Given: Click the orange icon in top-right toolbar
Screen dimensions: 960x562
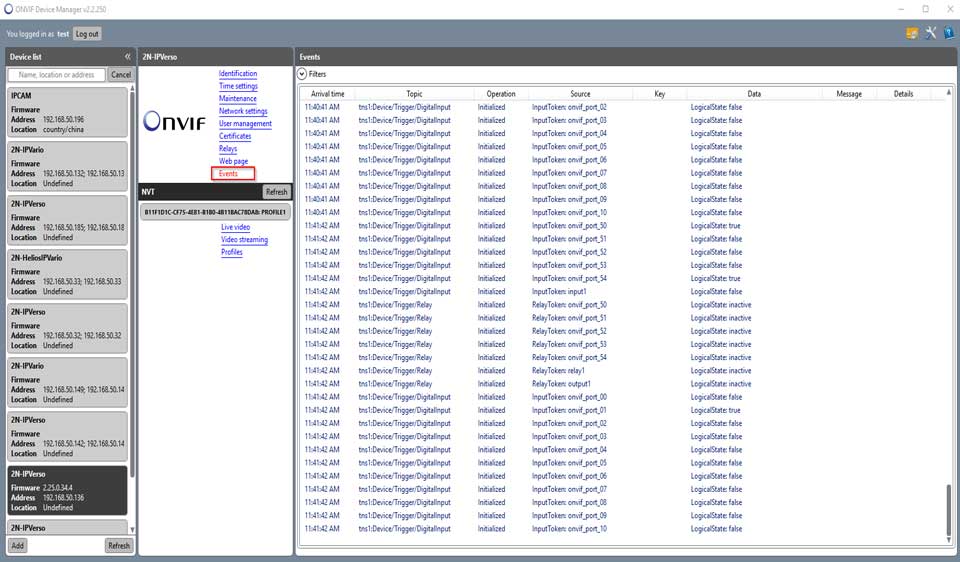Looking at the screenshot, I should [911, 33].
